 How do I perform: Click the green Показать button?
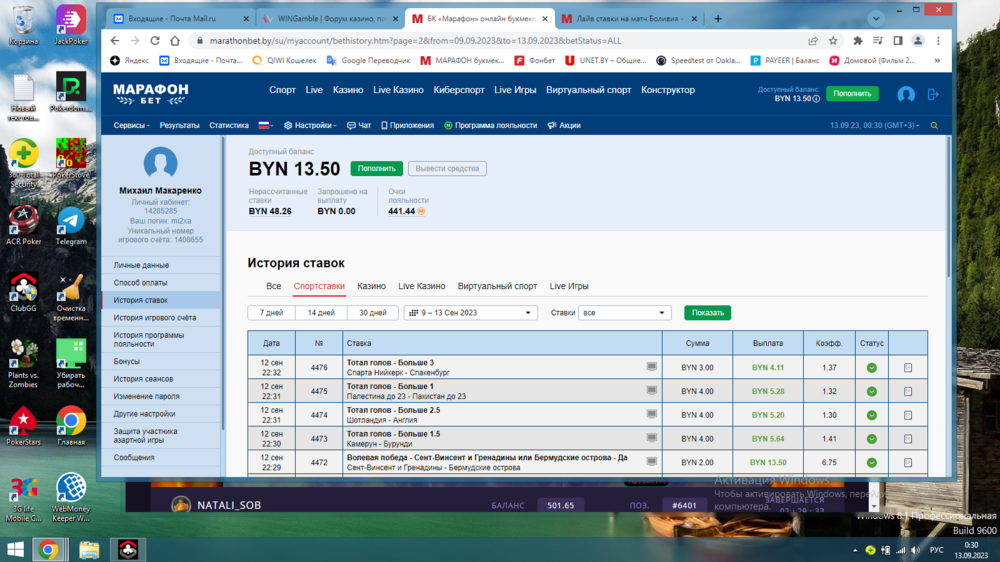707,313
